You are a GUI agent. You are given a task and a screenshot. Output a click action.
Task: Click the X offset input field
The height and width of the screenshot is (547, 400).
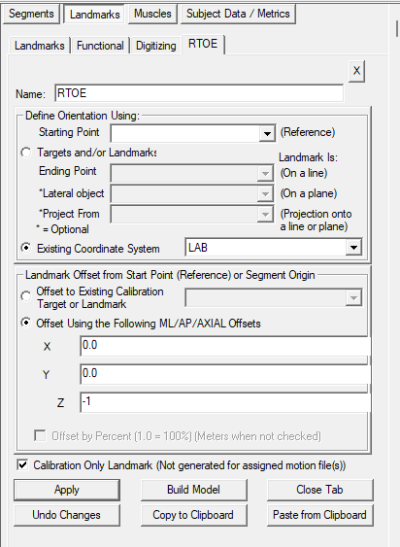coord(225,346)
